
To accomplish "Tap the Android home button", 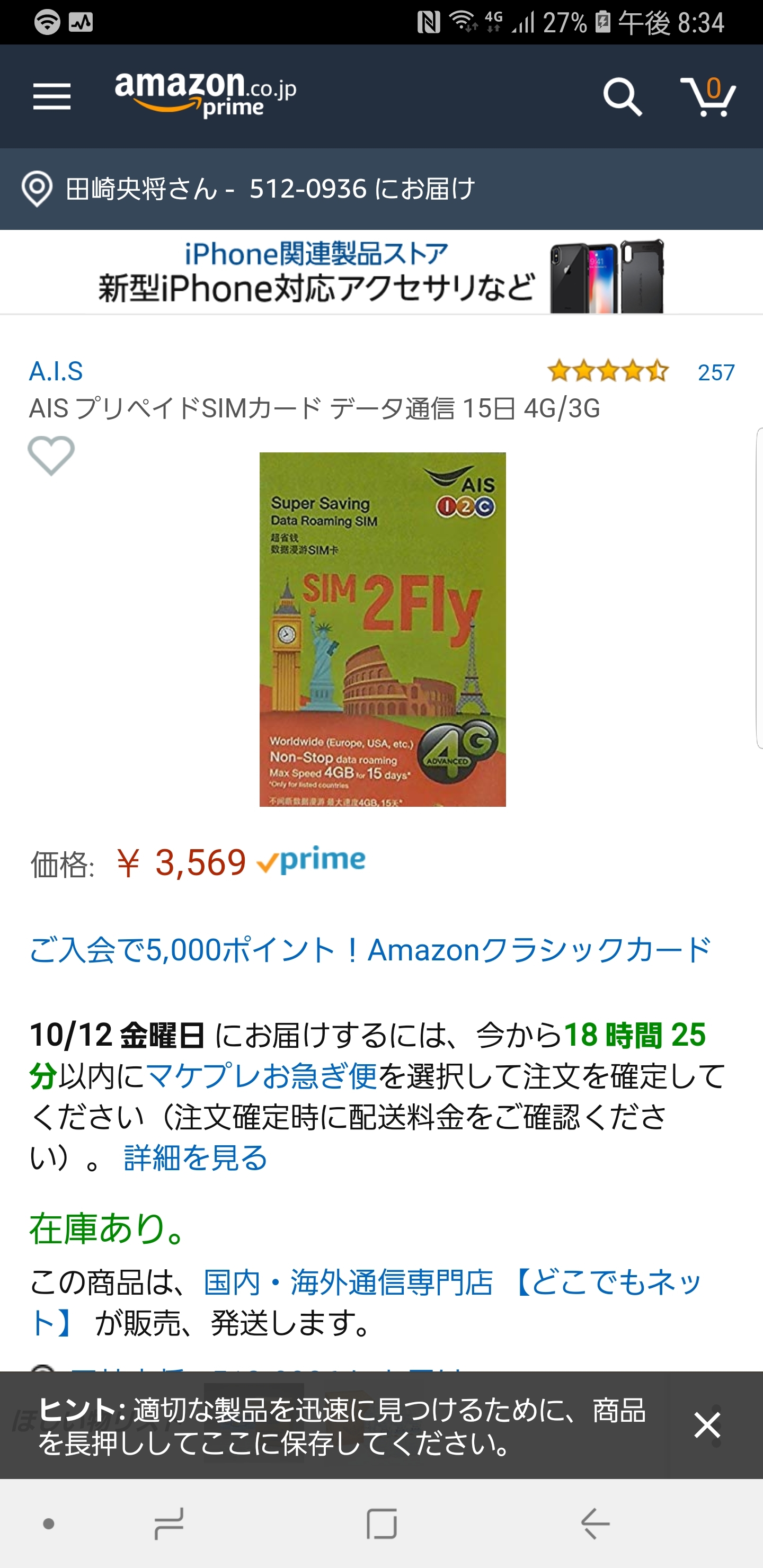I will (382, 1524).
